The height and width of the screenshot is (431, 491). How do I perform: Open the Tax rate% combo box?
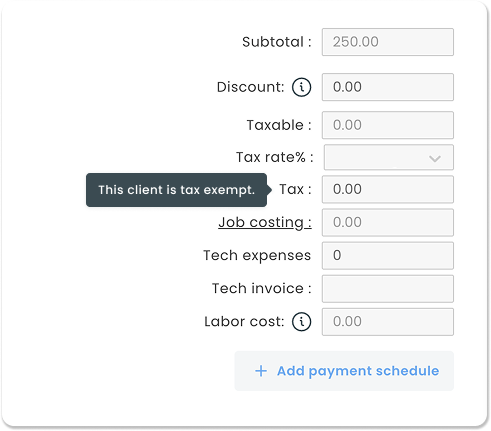[x=389, y=157]
